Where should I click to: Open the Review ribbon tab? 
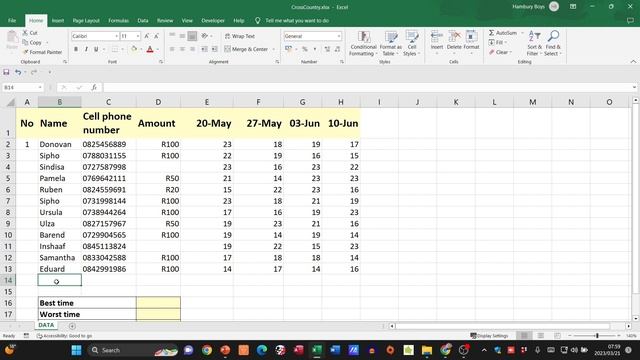click(x=165, y=20)
